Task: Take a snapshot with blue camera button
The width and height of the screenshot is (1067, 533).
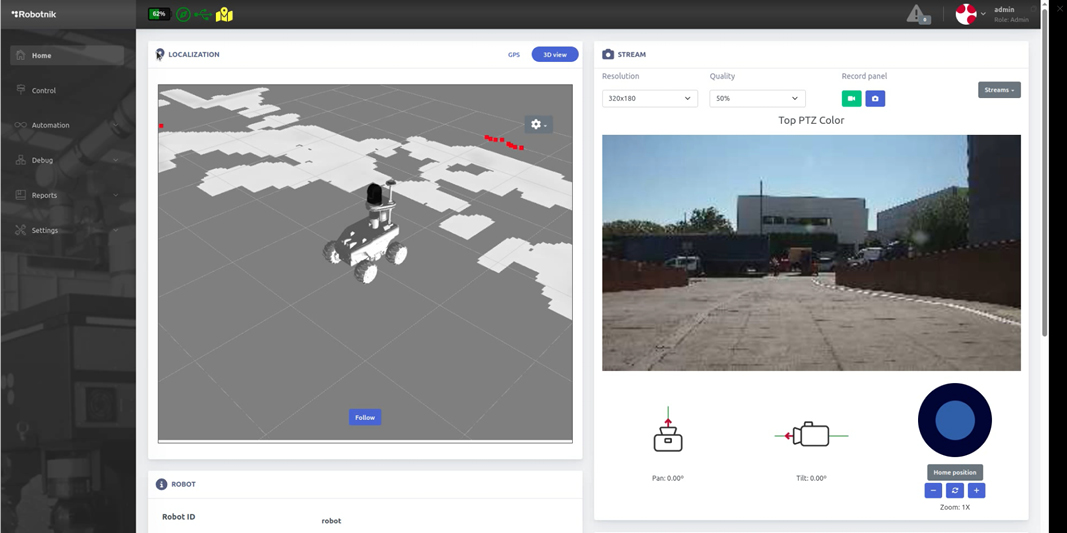Action: (875, 98)
